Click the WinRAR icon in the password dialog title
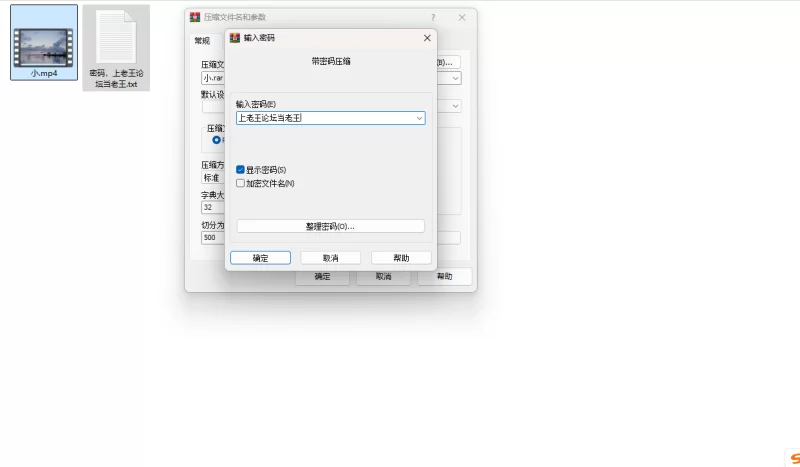The height and width of the screenshot is (467, 800). (x=235, y=38)
